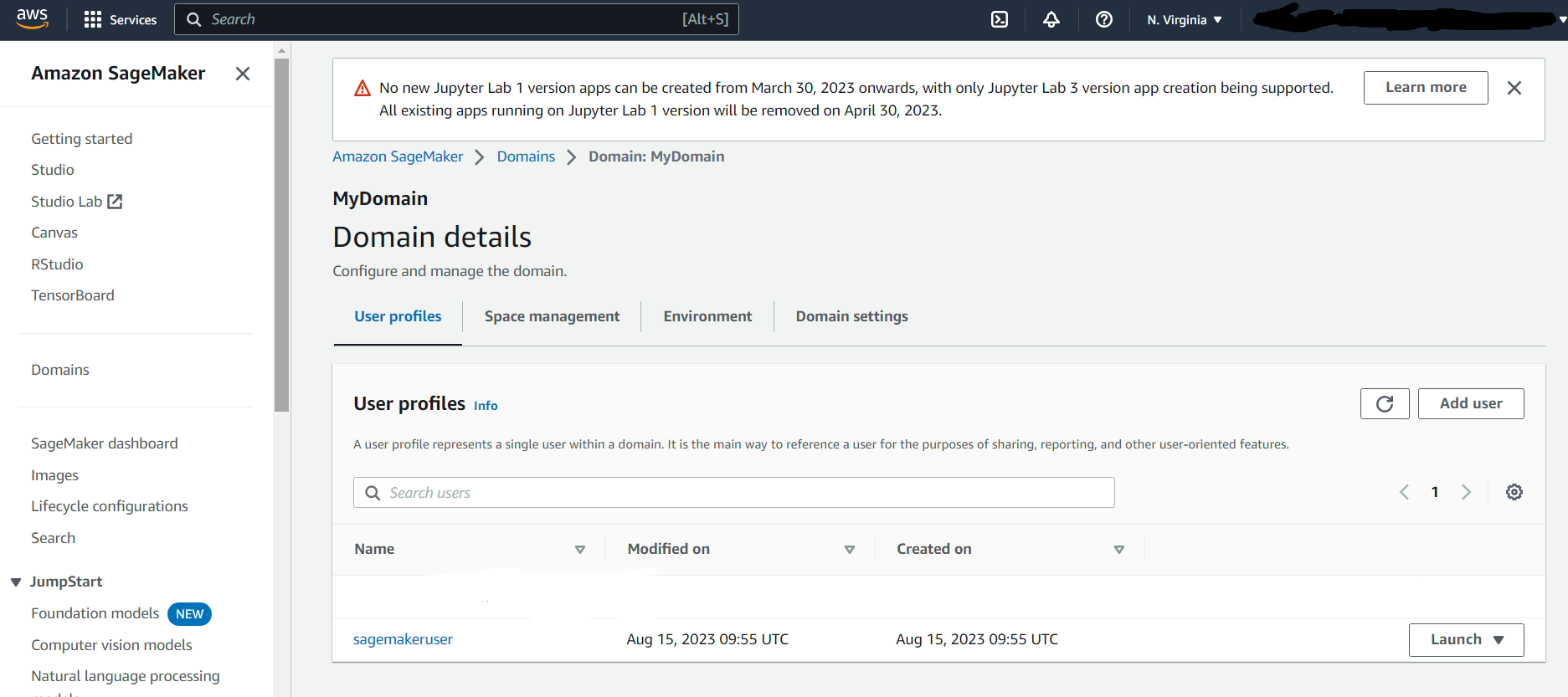Switch to the Environment tab
Viewport: 1568px width, 697px height.
(x=707, y=316)
